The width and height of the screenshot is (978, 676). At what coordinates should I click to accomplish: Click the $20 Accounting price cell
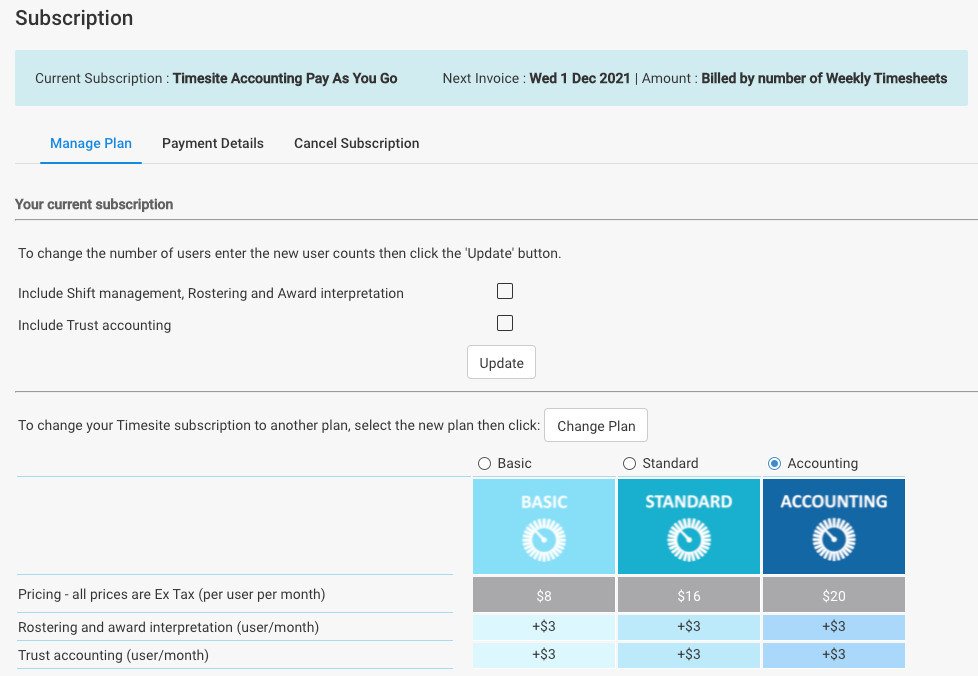[x=834, y=595]
